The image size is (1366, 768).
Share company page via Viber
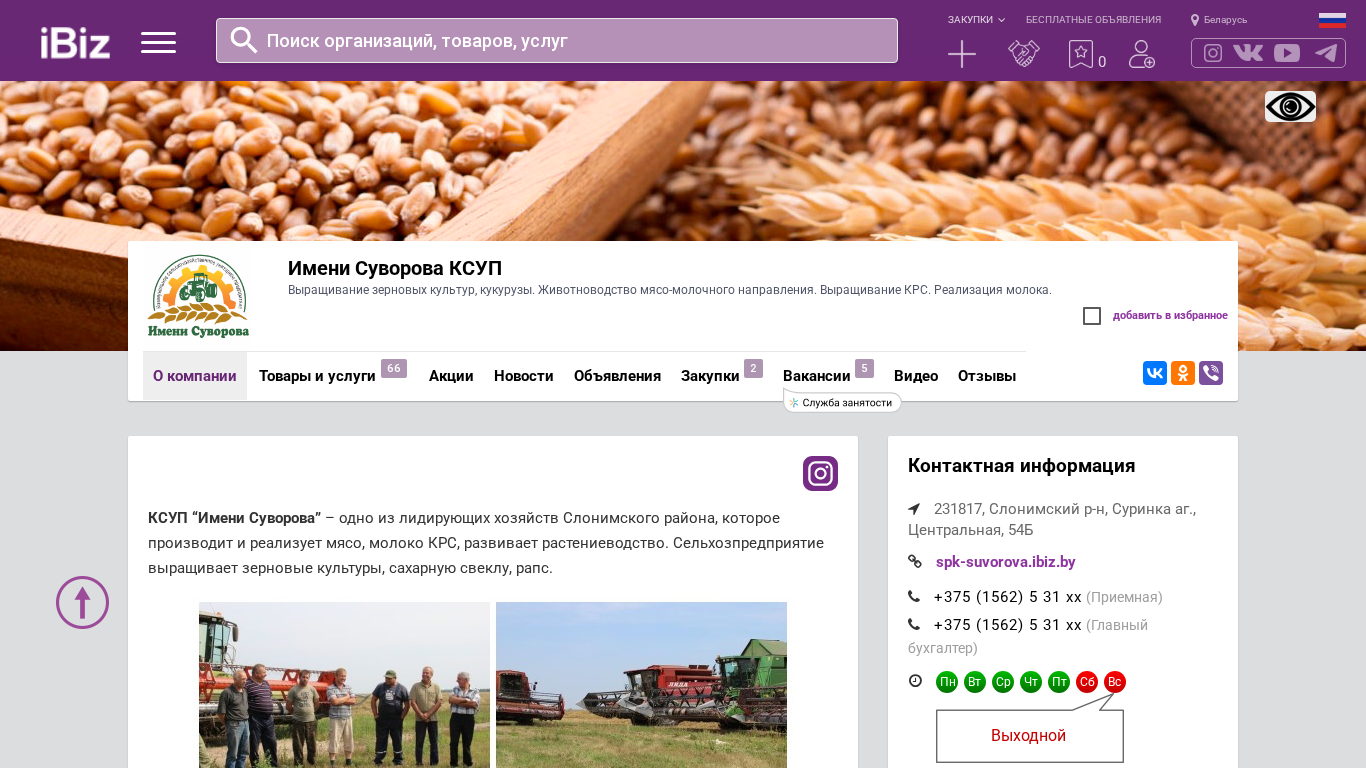coord(1211,373)
